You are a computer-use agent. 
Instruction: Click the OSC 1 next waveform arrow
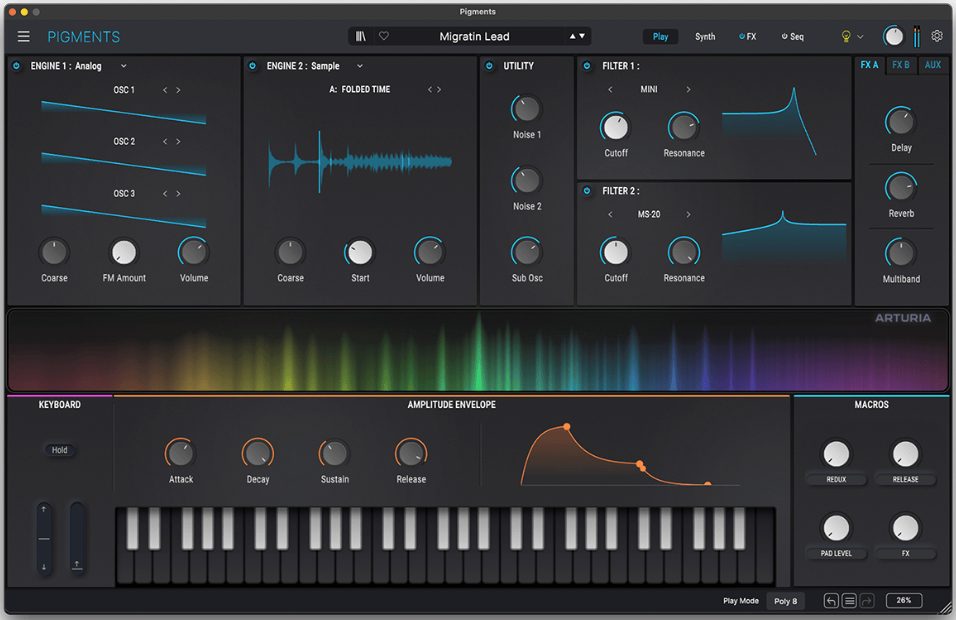178,90
